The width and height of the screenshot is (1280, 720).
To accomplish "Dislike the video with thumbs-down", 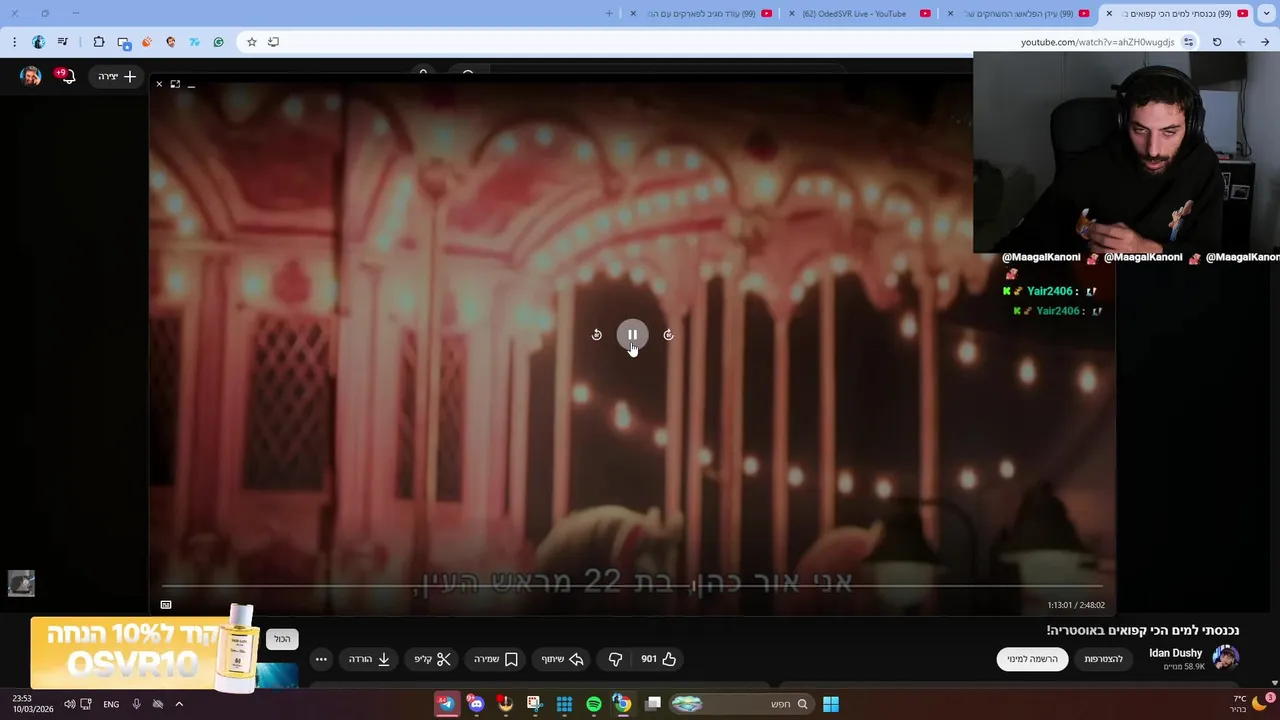I will click(x=615, y=659).
